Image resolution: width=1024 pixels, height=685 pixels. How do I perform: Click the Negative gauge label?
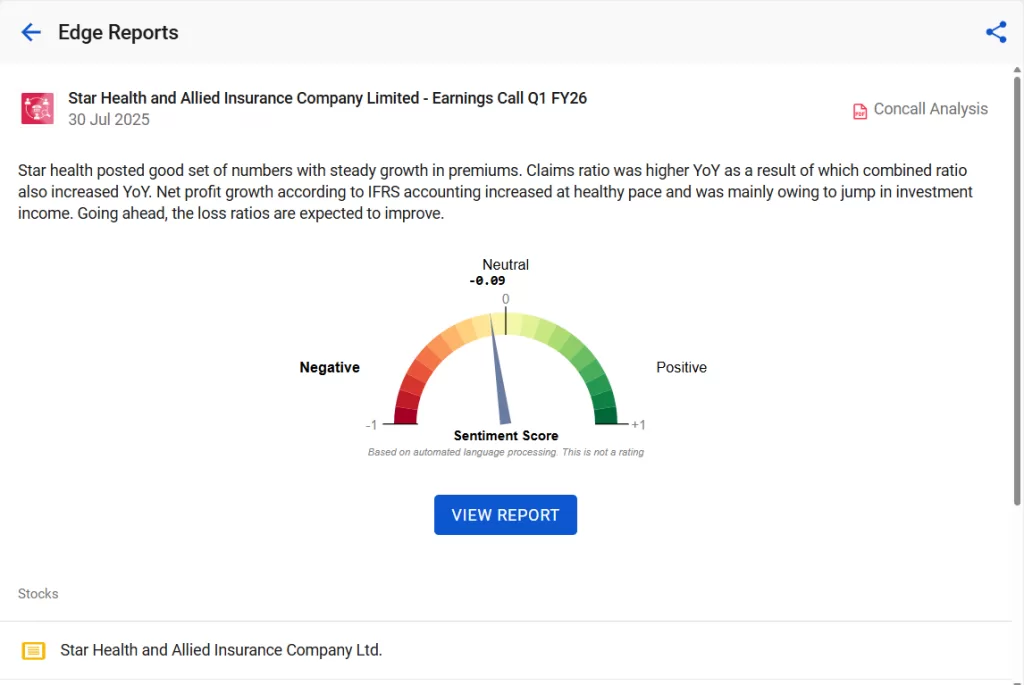pos(329,368)
